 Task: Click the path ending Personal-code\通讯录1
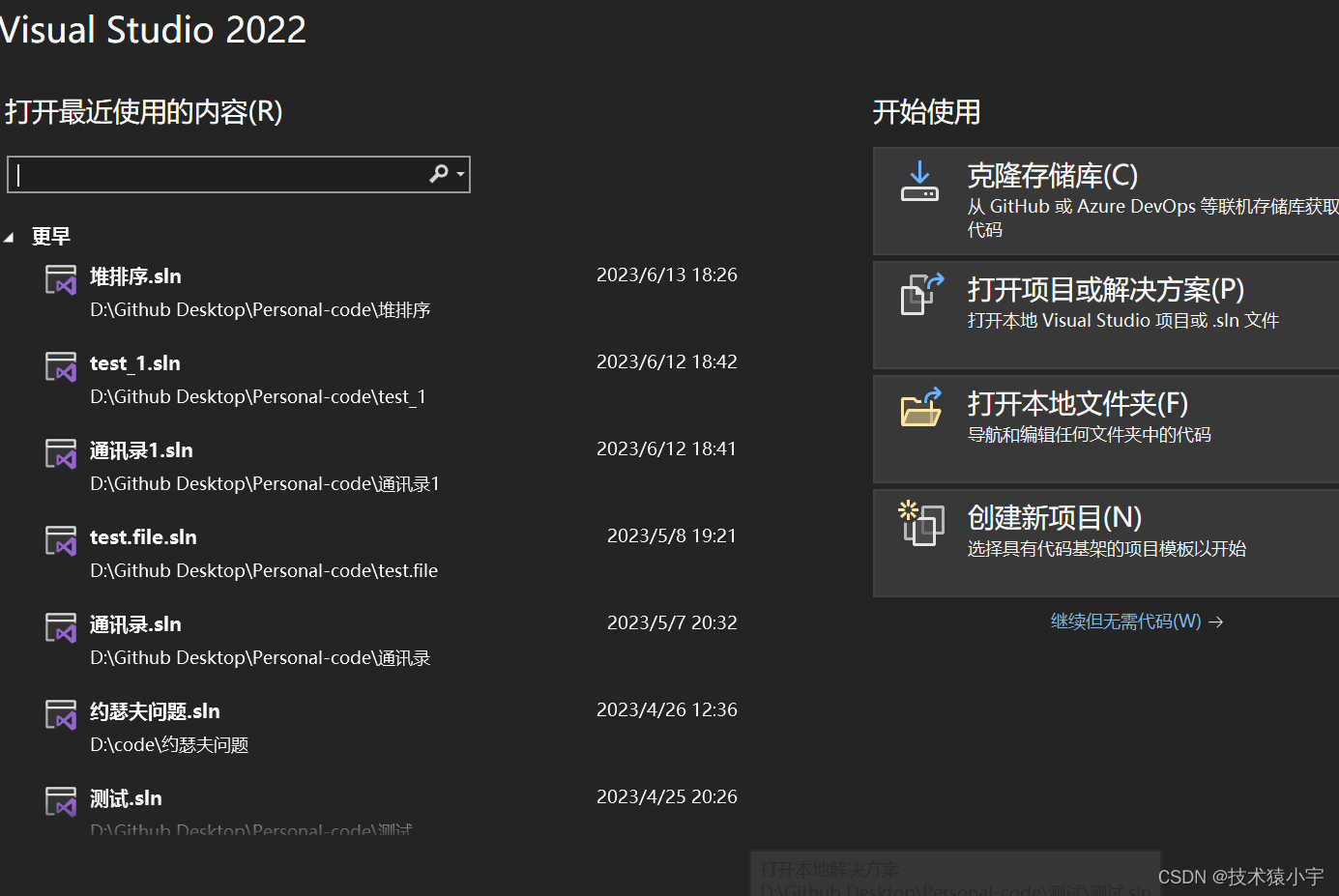pyautogui.click(x=265, y=484)
